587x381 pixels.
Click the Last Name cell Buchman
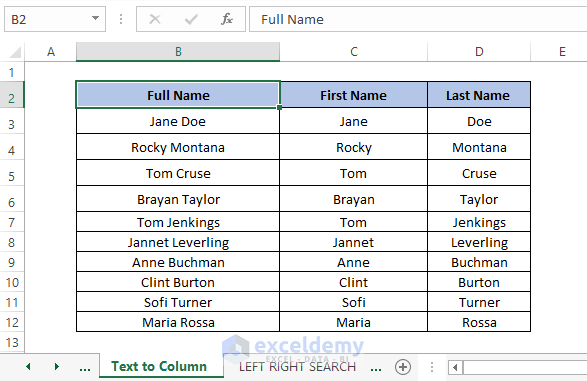click(479, 262)
